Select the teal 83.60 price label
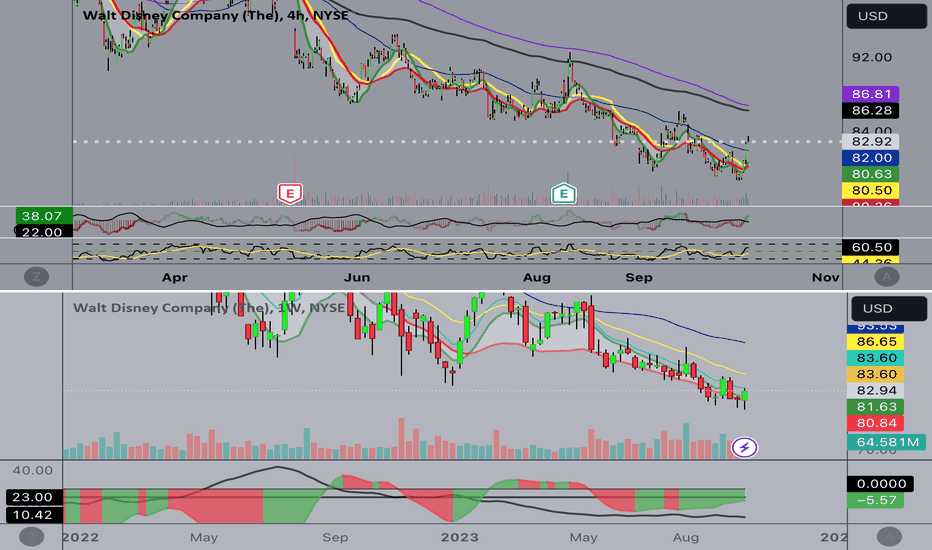This screenshot has width=932, height=550. (876, 358)
